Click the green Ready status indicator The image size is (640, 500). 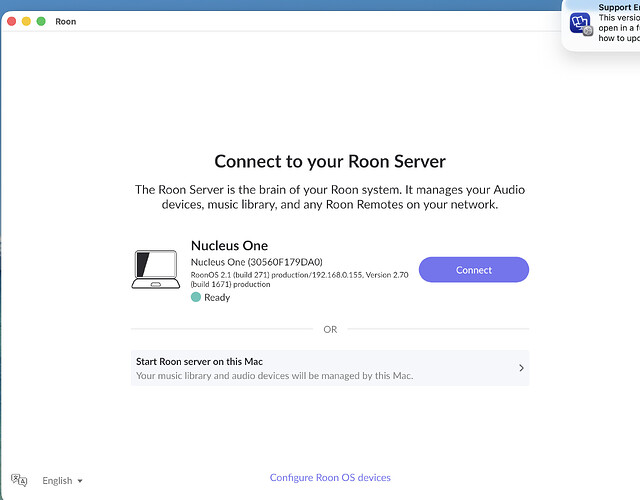point(196,297)
